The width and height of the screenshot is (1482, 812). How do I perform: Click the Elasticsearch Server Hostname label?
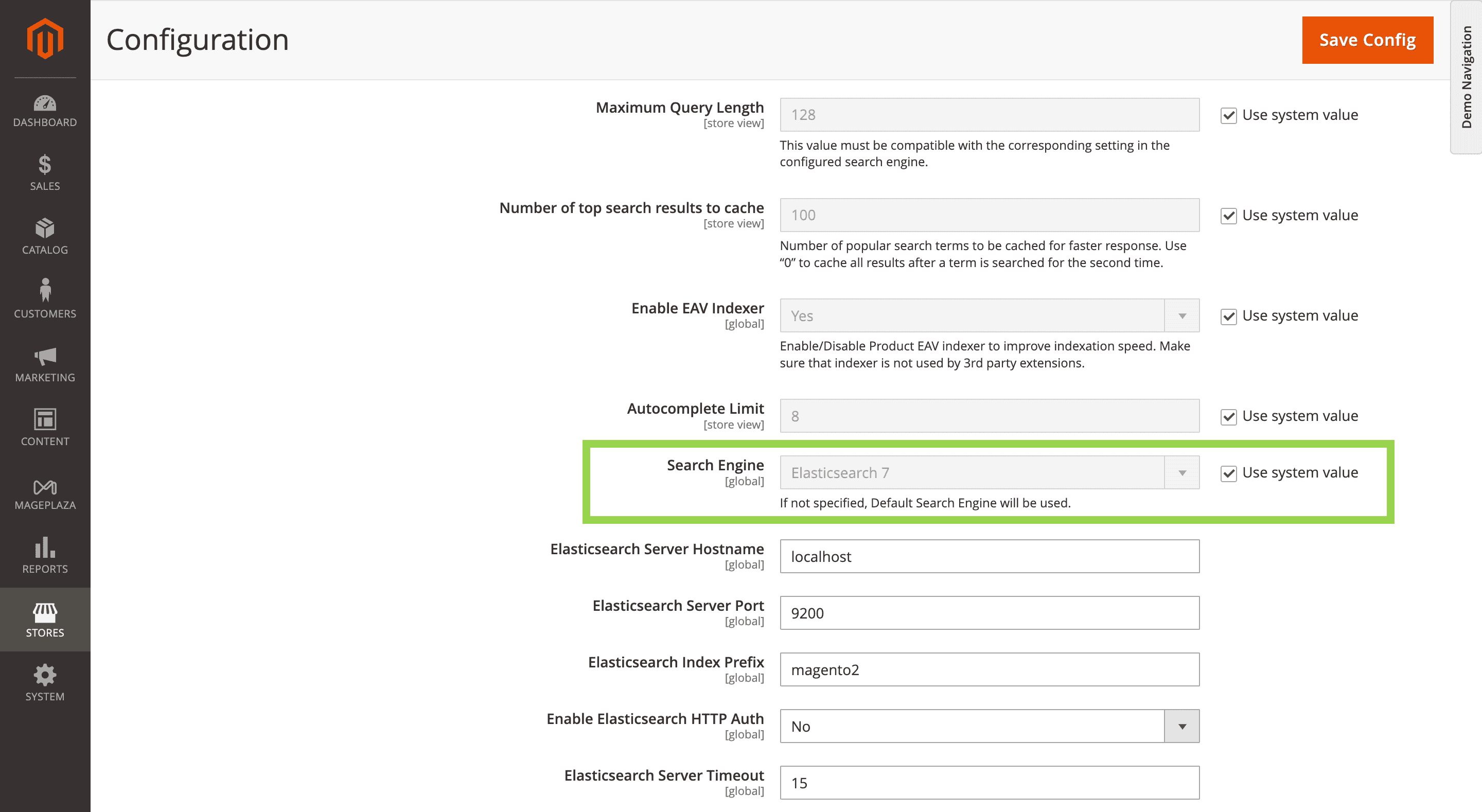point(657,549)
